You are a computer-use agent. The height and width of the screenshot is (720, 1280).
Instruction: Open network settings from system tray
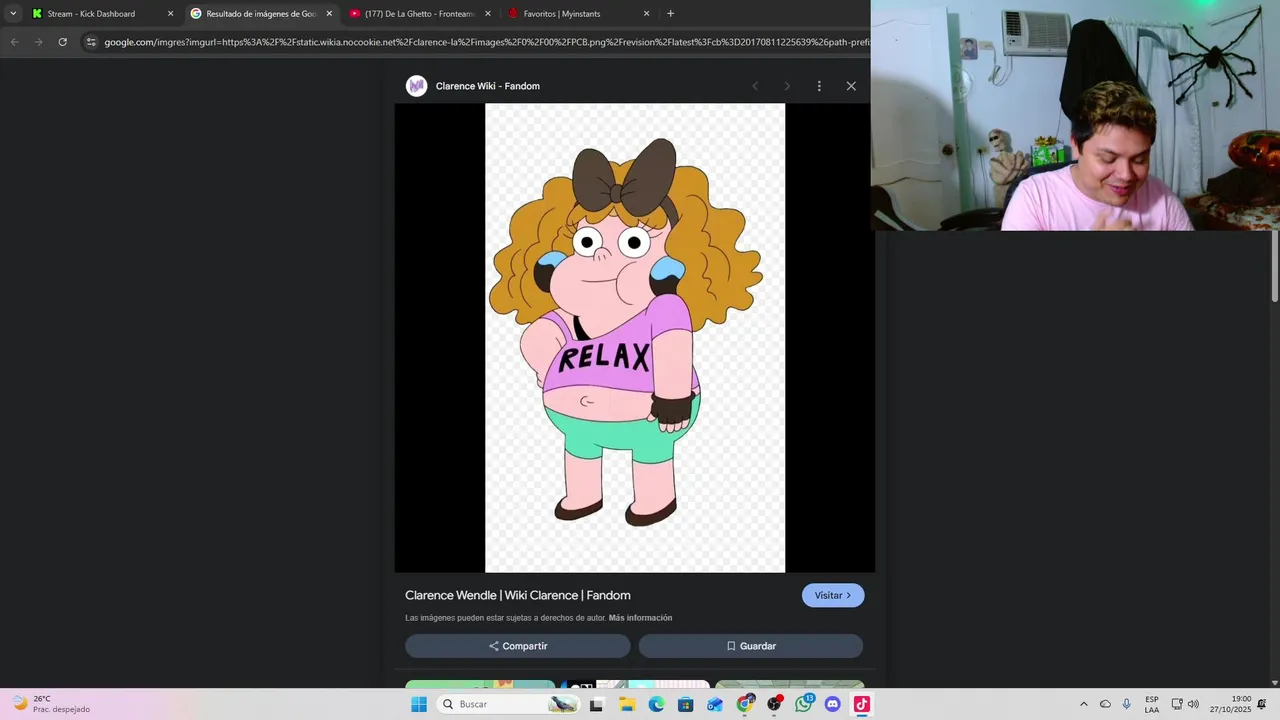pyautogui.click(x=1177, y=704)
